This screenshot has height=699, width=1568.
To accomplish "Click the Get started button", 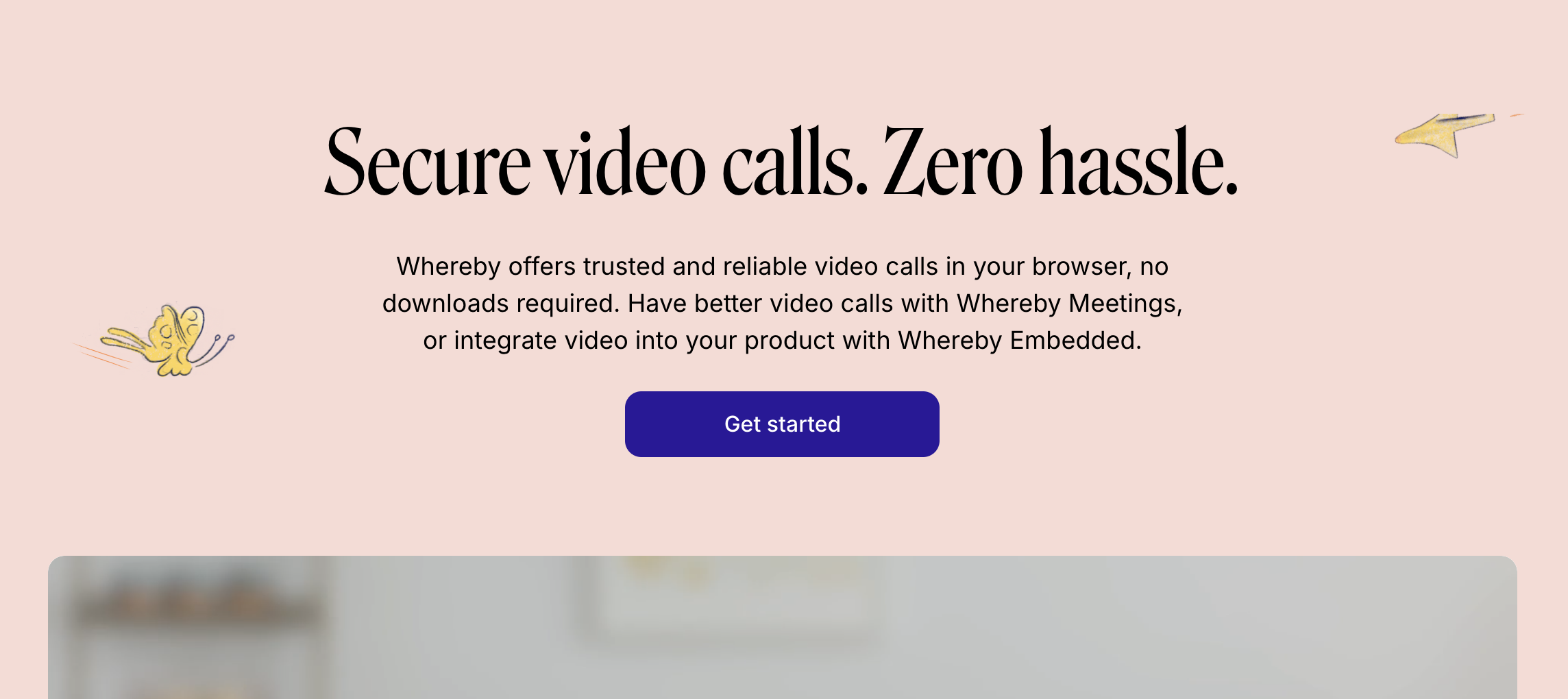I will (782, 424).
